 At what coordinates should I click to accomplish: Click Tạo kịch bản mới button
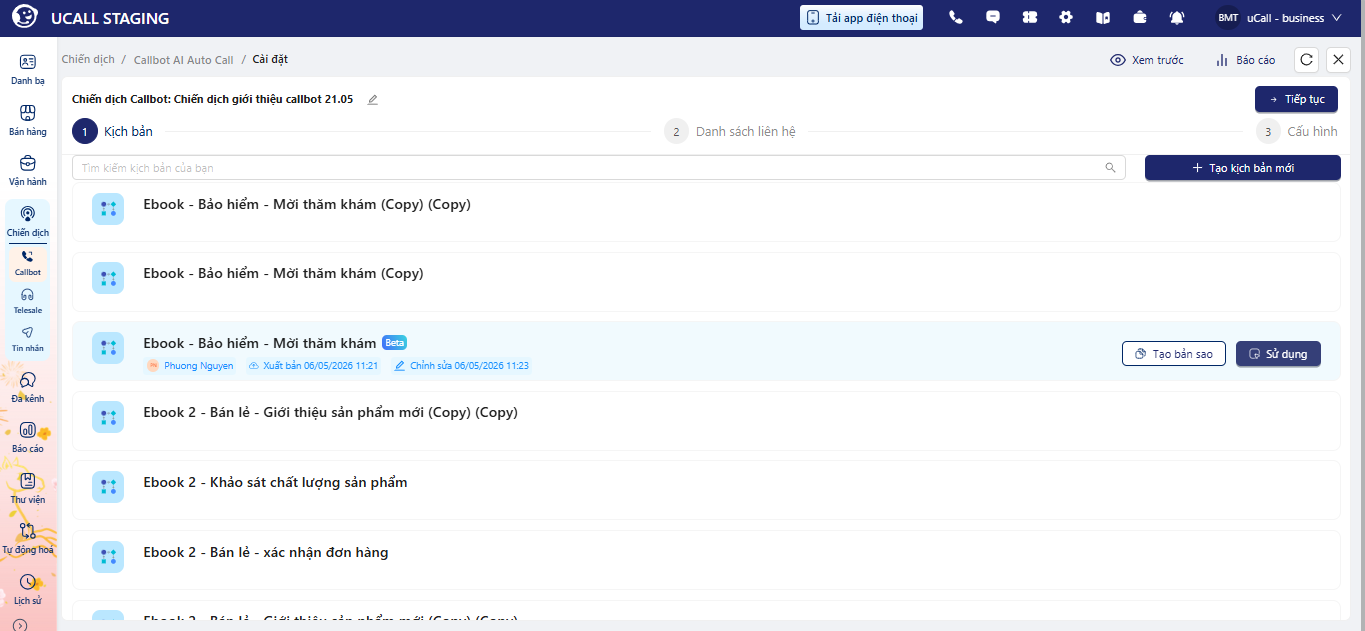[x=1243, y=168]
